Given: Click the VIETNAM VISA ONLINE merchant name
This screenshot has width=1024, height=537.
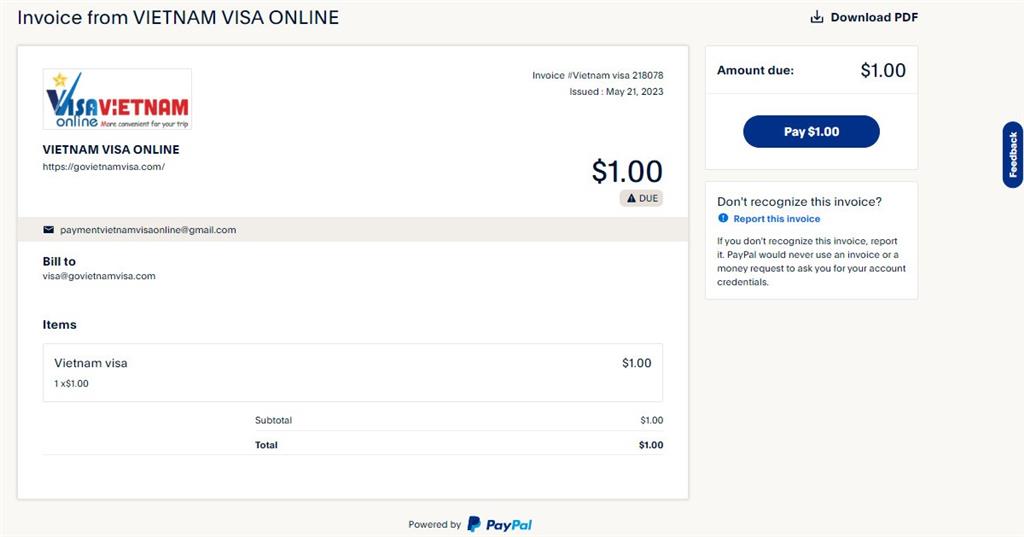Looking at the screenshot, I should (111, 150).
